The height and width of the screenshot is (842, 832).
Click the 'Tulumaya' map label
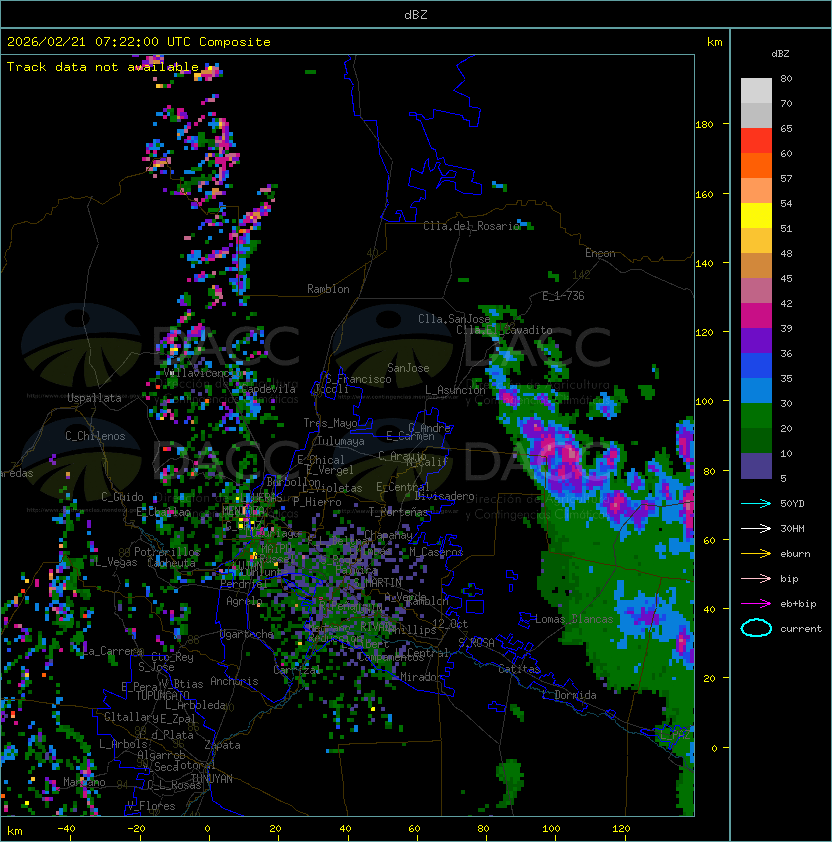click(341, 441)
